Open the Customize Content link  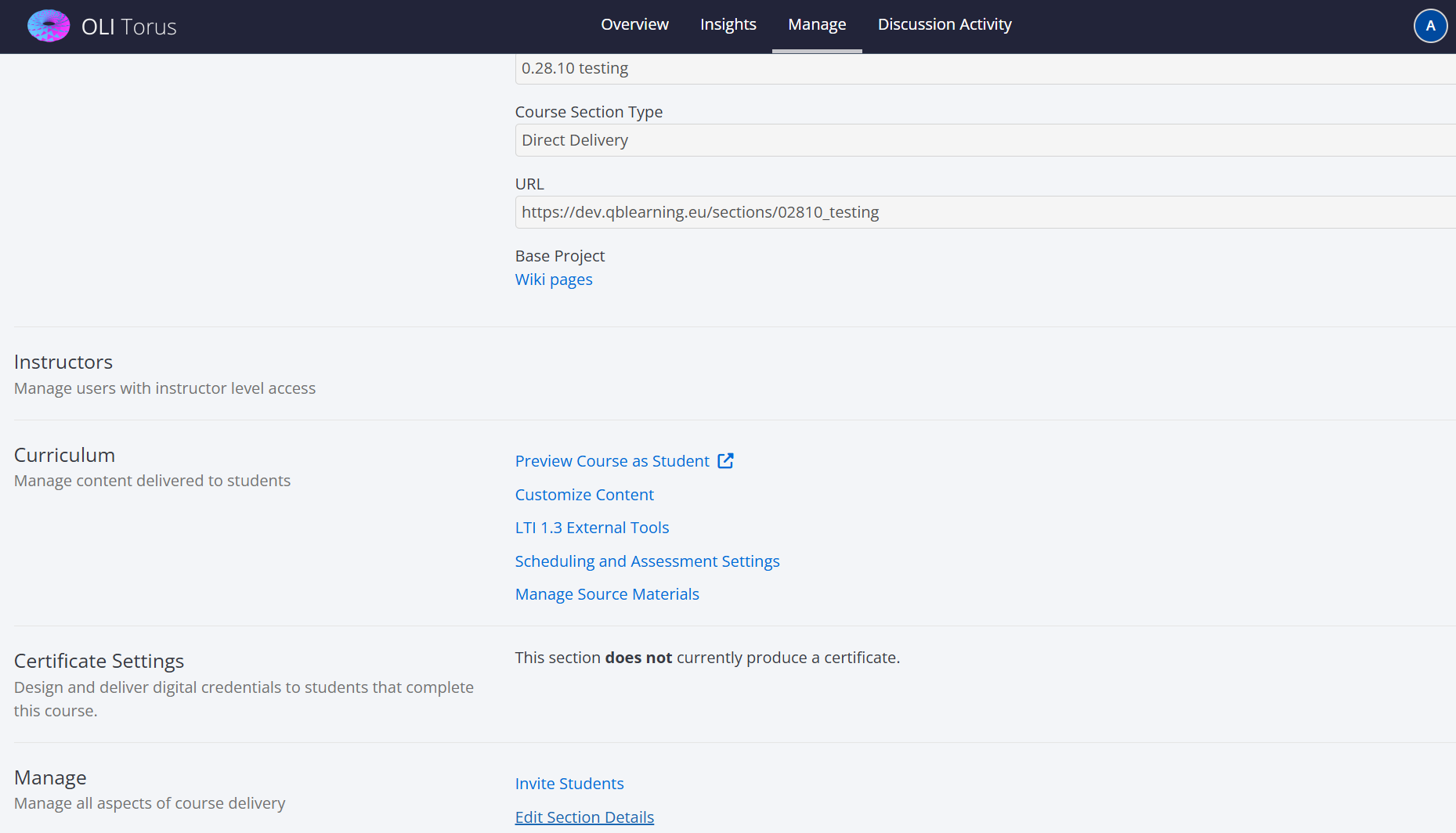point(583,495)
